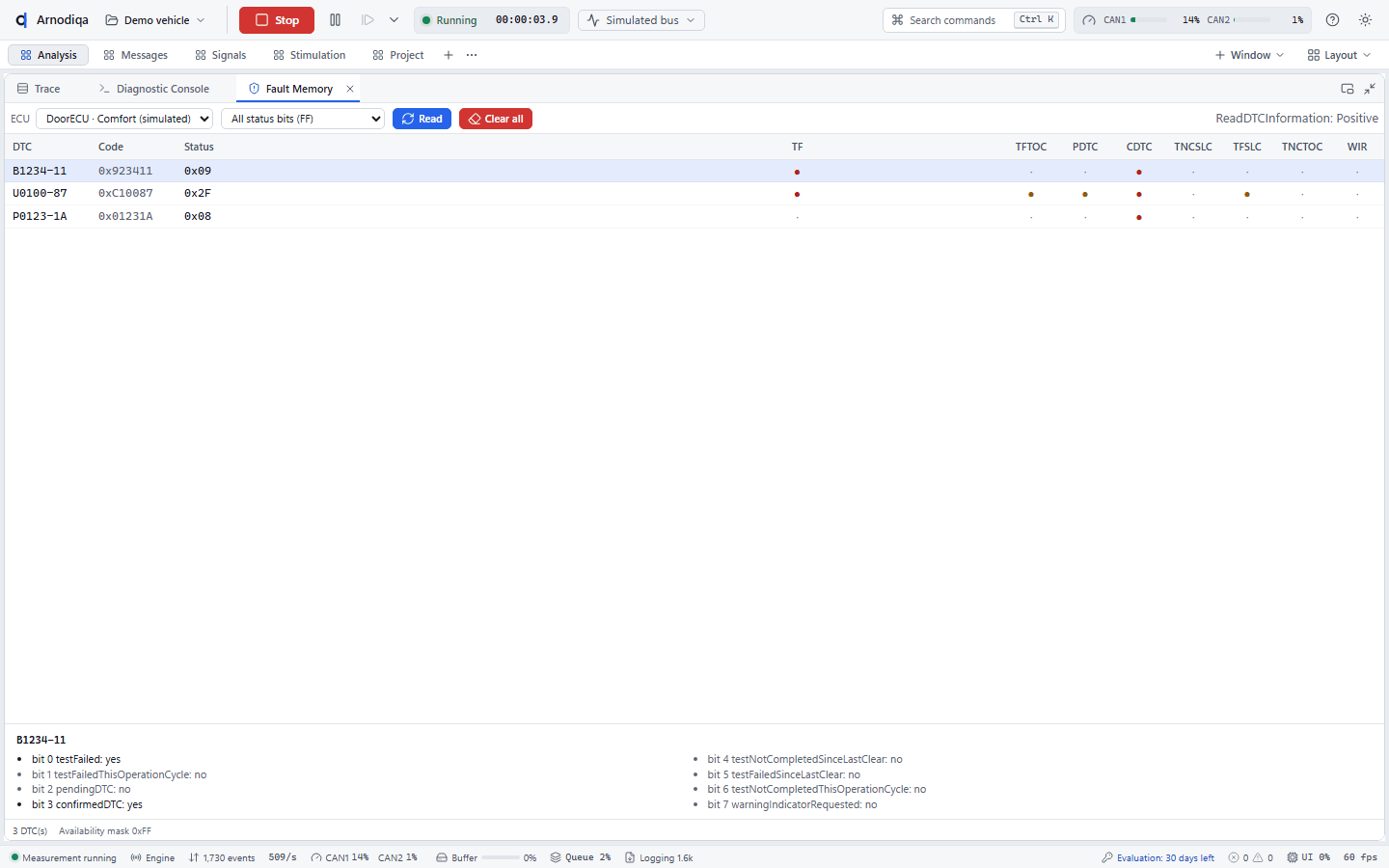Open the workspace overflow ellipsis menu
Image resolution: width=1389 pixels, height=868 pixels.
click(x=472, y=55)
